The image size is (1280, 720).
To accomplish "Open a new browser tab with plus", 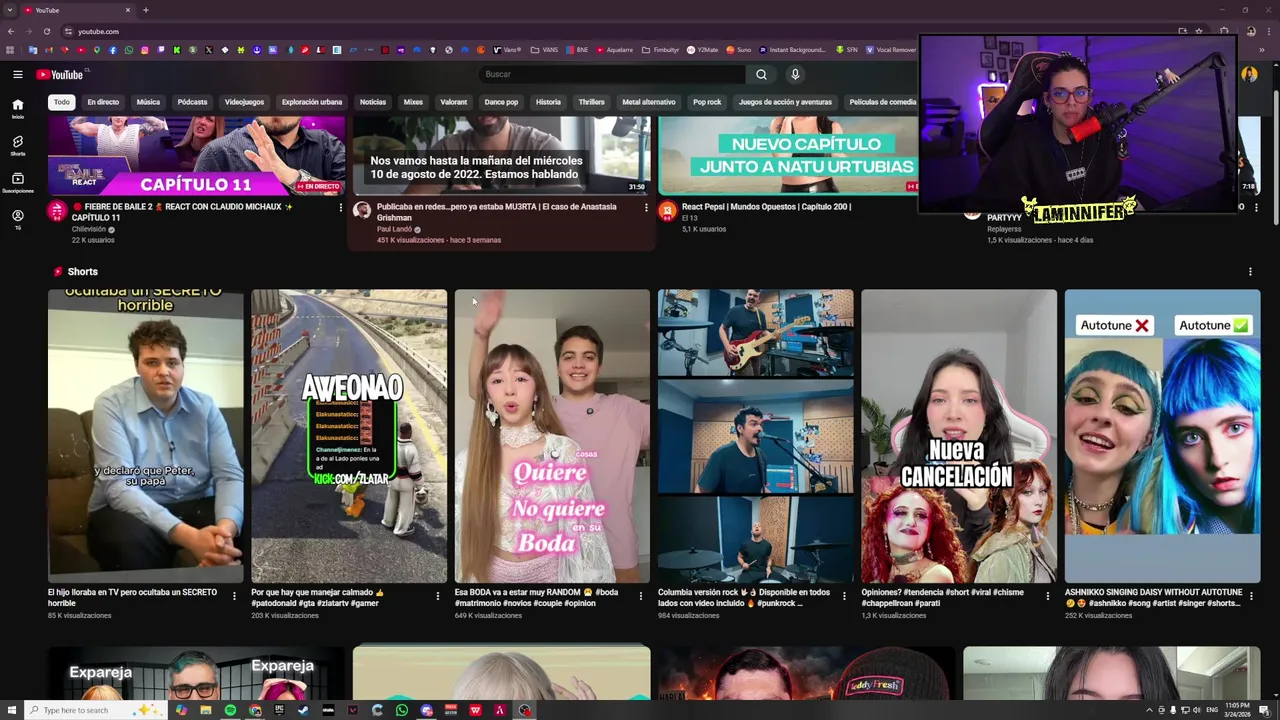I will coord(145,10).
